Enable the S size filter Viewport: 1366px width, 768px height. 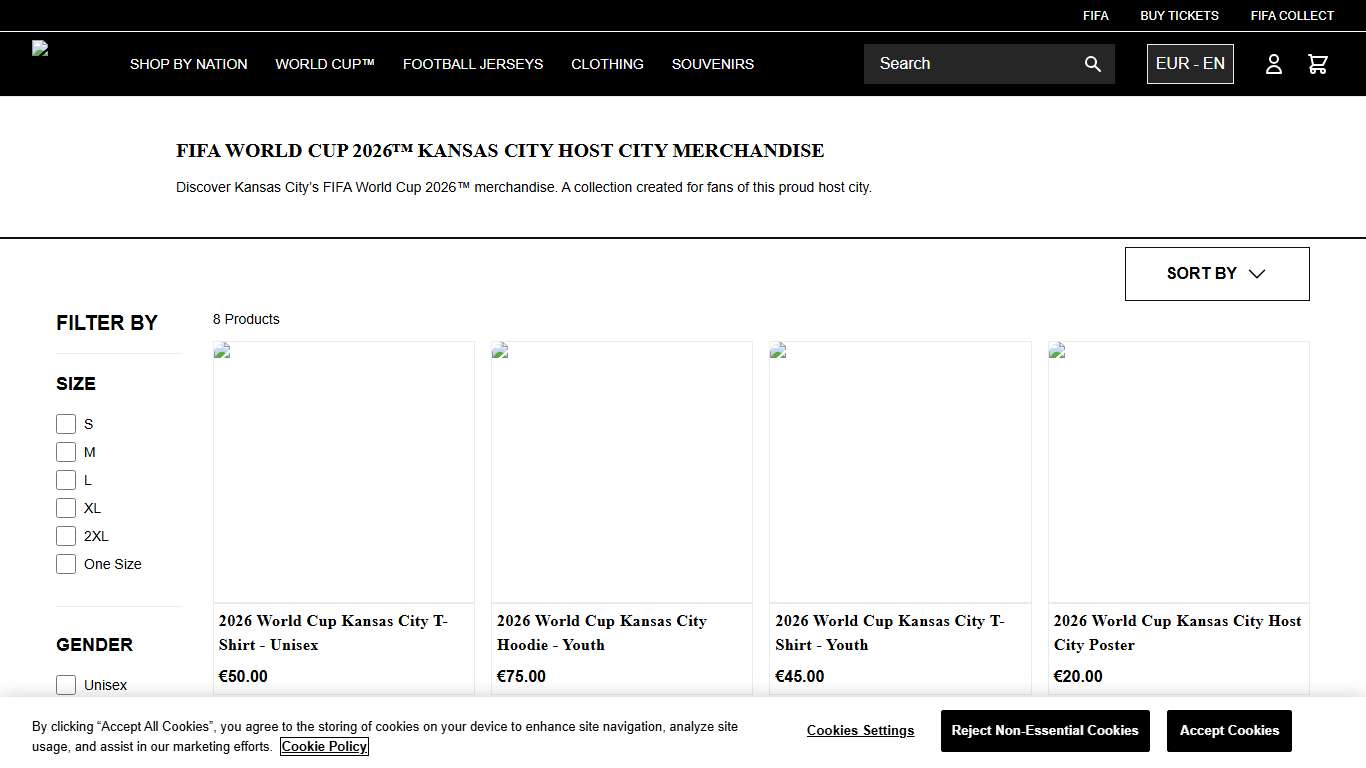click(66, 424)
